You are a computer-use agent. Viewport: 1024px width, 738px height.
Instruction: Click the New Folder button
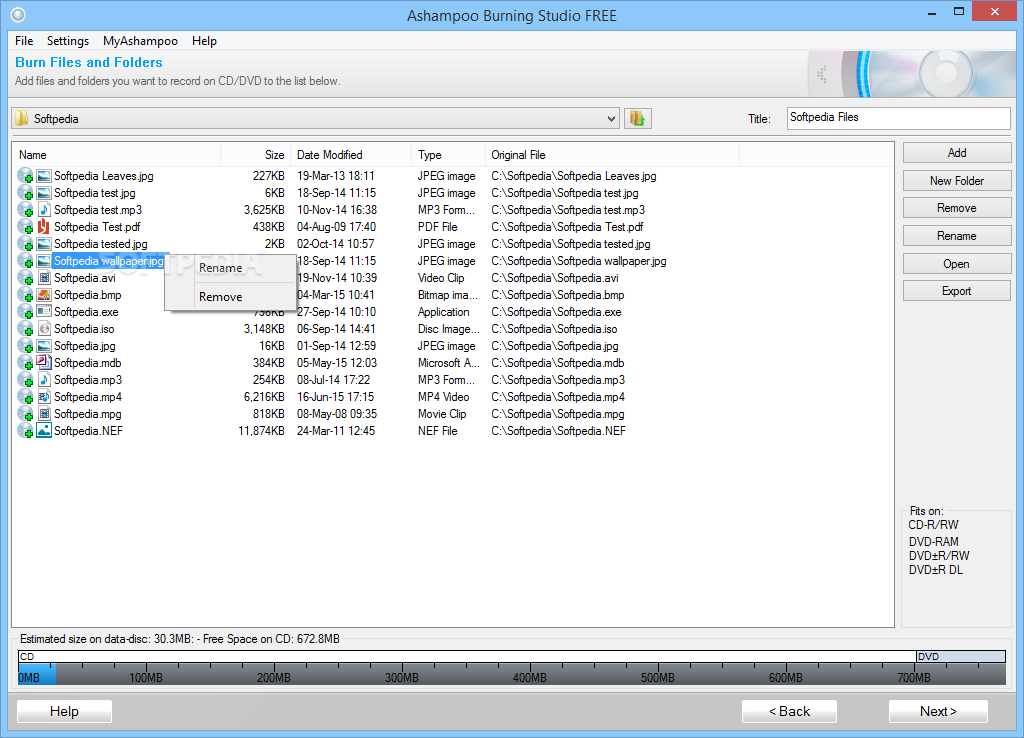(957, 181)
